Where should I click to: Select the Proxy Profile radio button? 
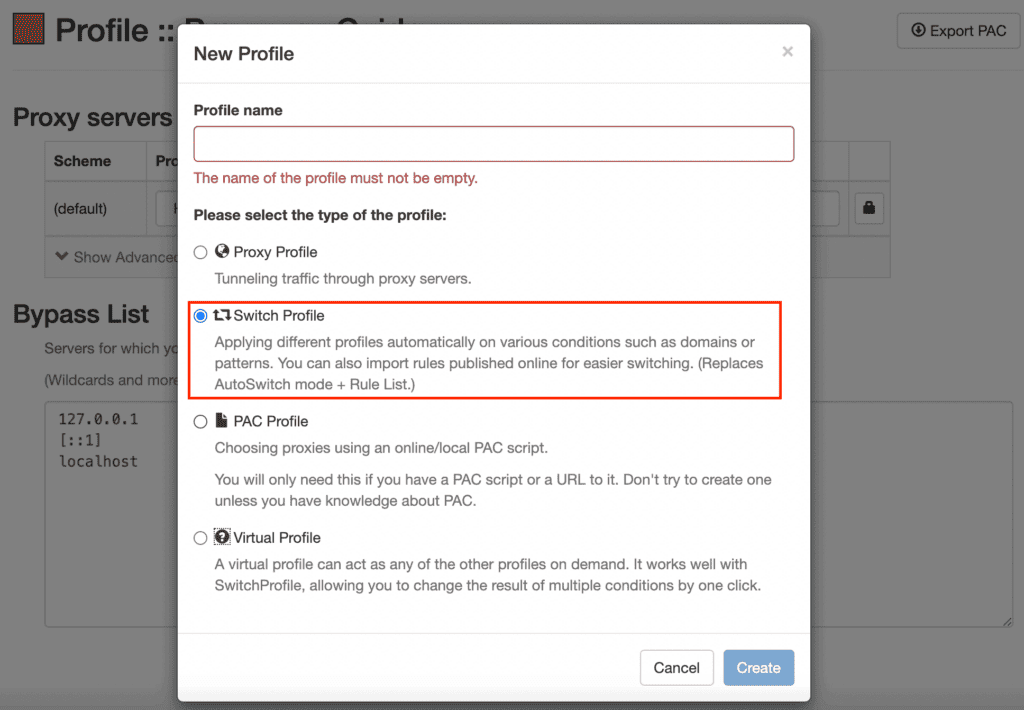coord(200,251)
